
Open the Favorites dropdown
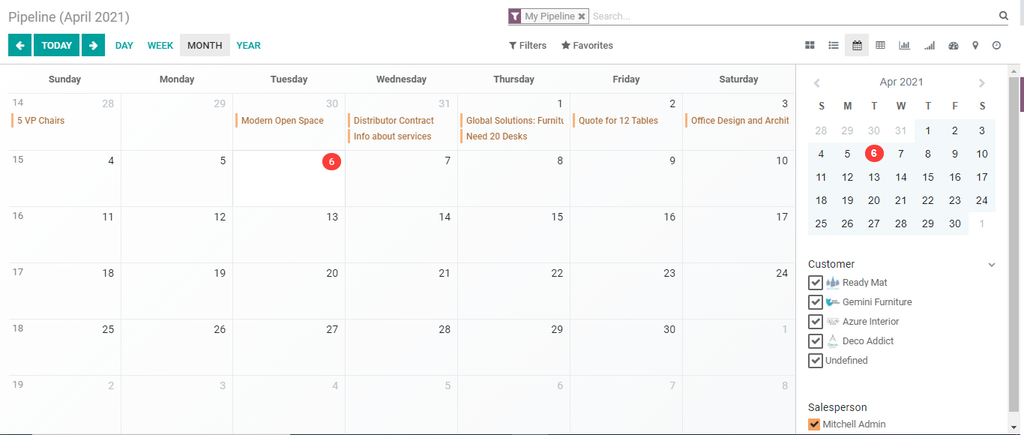587,45
